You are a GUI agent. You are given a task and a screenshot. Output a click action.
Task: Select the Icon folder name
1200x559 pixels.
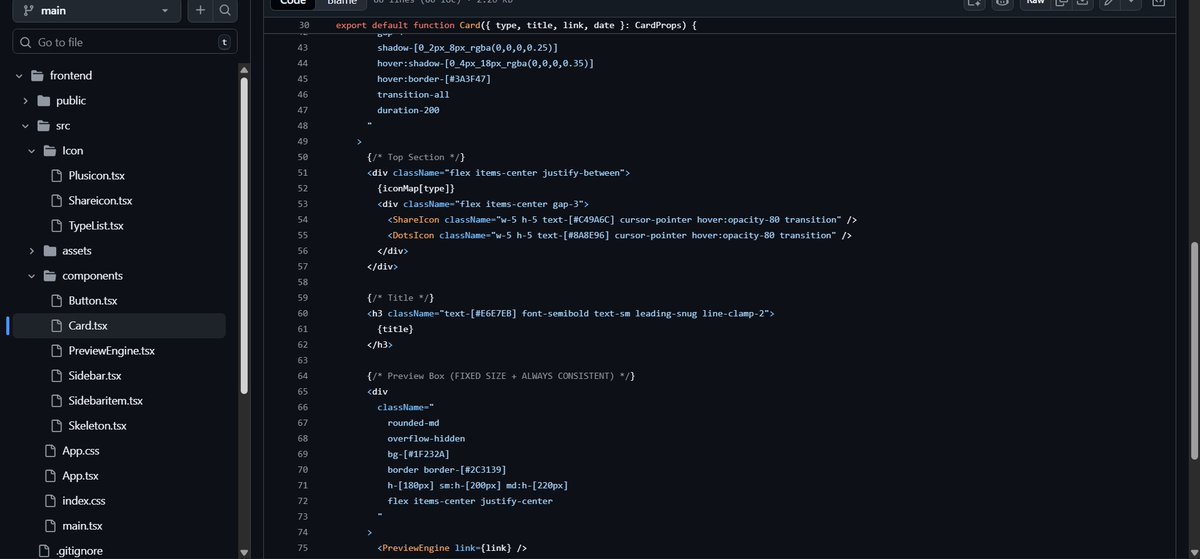click(x=73, y=151)
